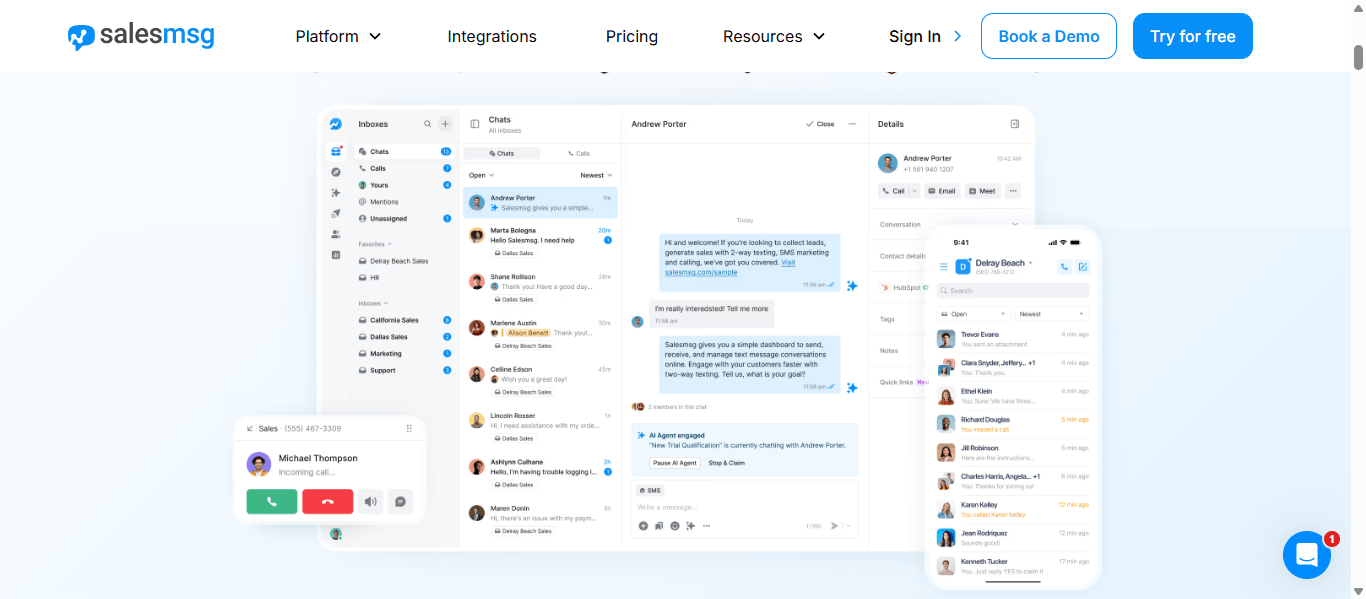The height and width of the screenshot is (599, 1366).
Task: Click the Book a Demo button
Action: point(1049,36)
